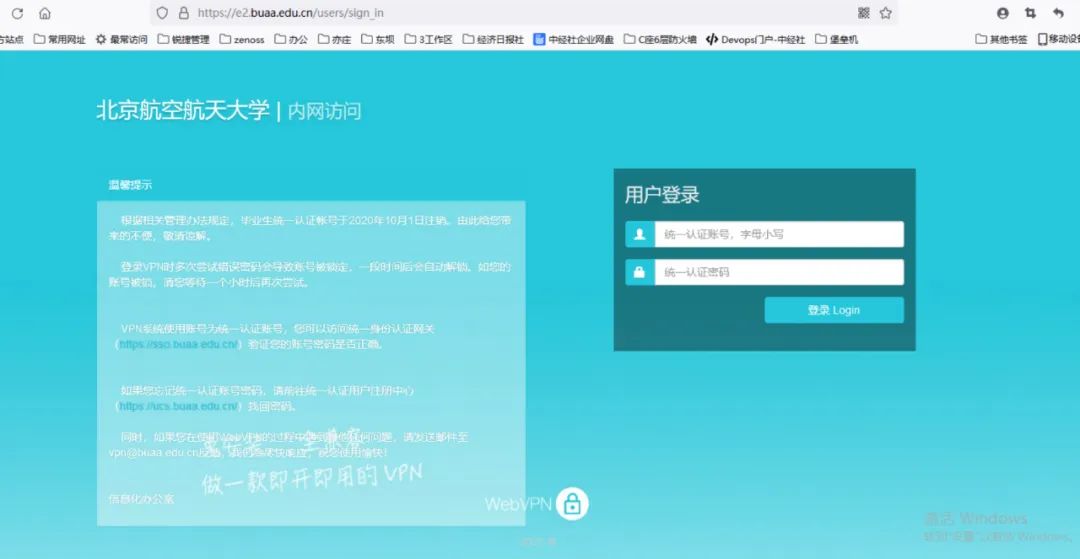Open the 常用网址 bookmark folder

point(60,39)
